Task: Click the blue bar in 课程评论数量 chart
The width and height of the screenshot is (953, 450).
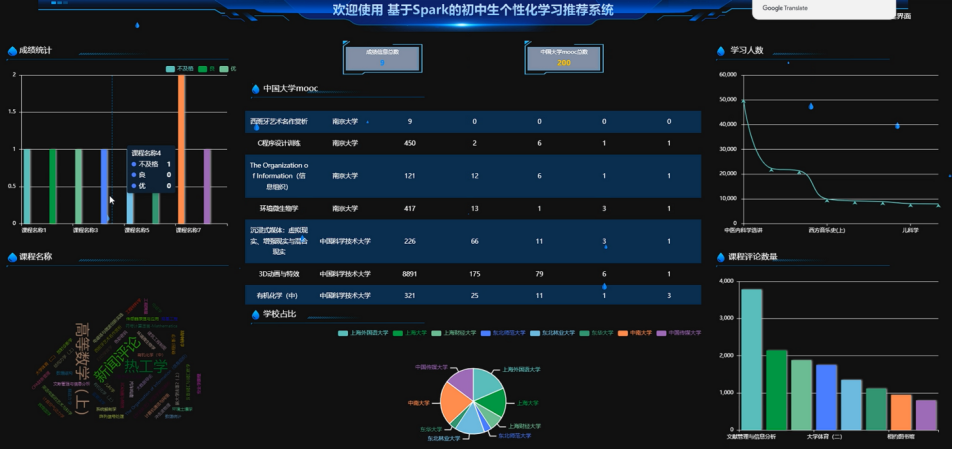Action: pos(826,397)
